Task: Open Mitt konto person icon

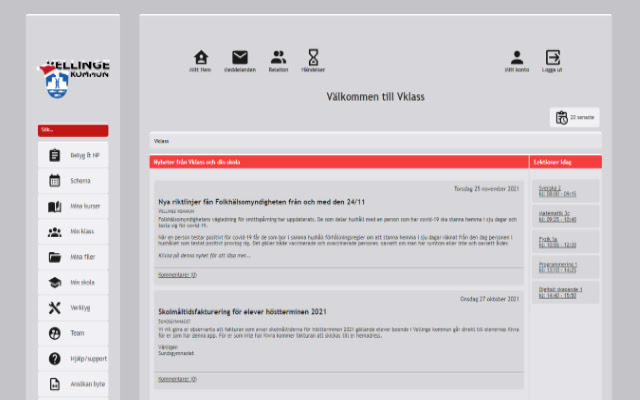Action: pyautogui.click(x=517, y=60)
